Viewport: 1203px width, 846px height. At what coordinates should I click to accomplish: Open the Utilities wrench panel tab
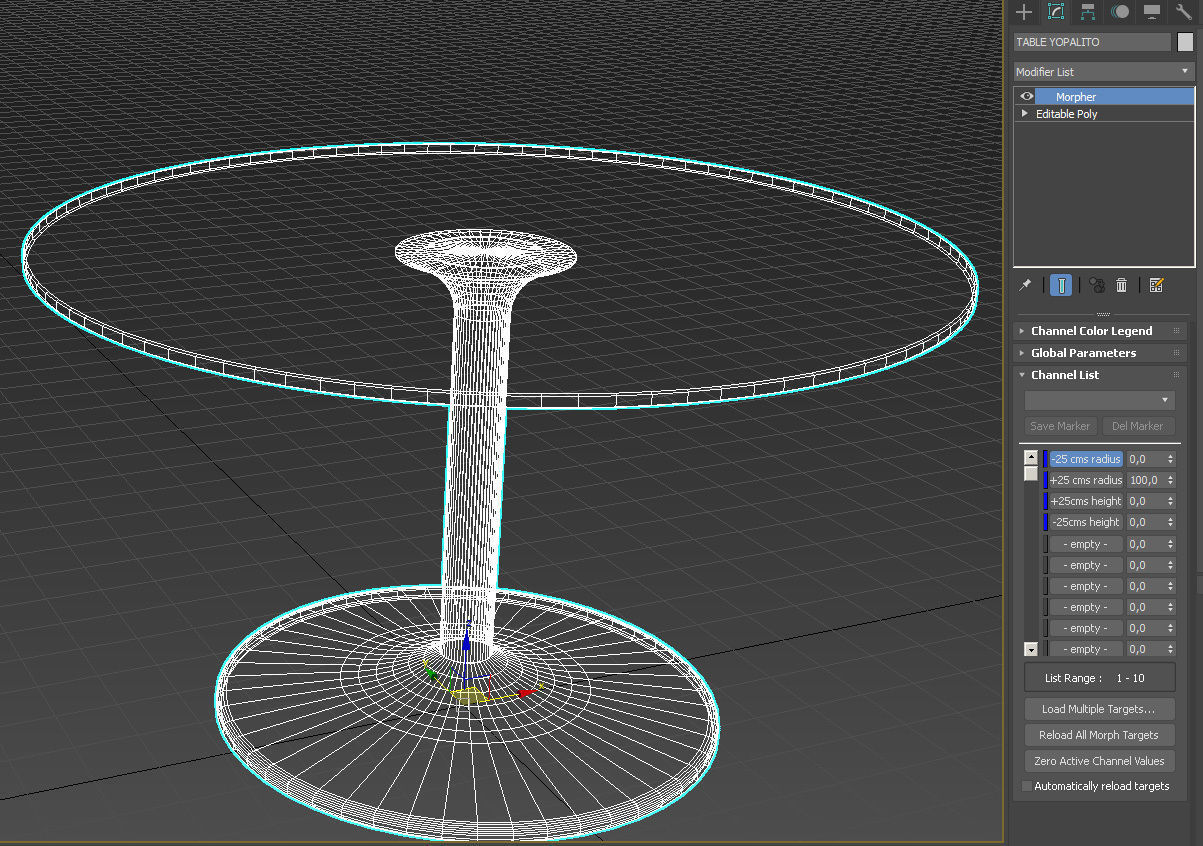pyautogui.click(x=1185, y=12)
